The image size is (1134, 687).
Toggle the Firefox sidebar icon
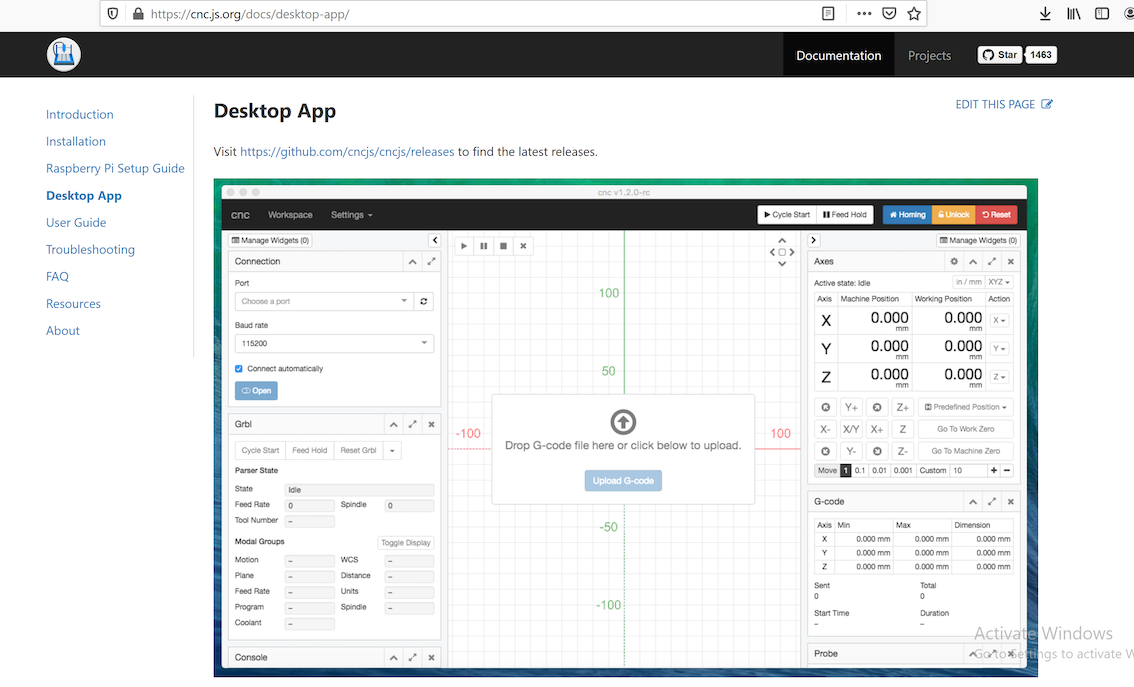tap(1101, 14)
